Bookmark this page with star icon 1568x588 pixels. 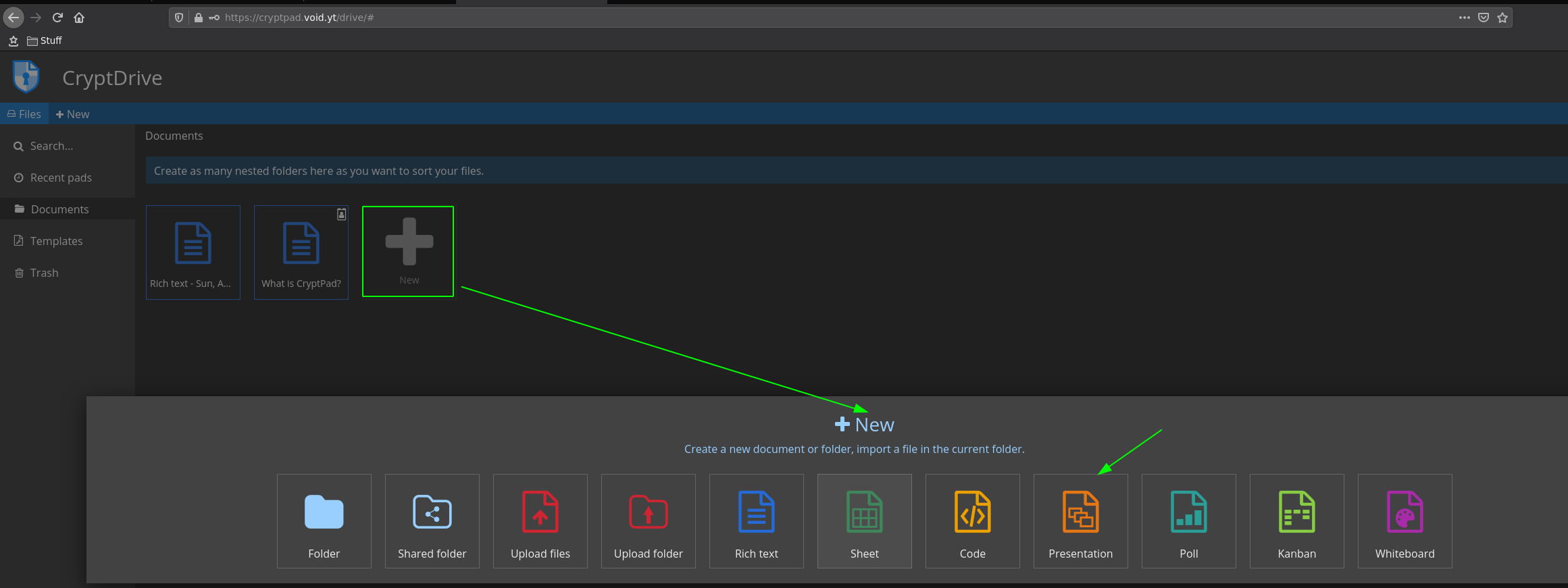pyautogui.click(x=1502, y=18)
